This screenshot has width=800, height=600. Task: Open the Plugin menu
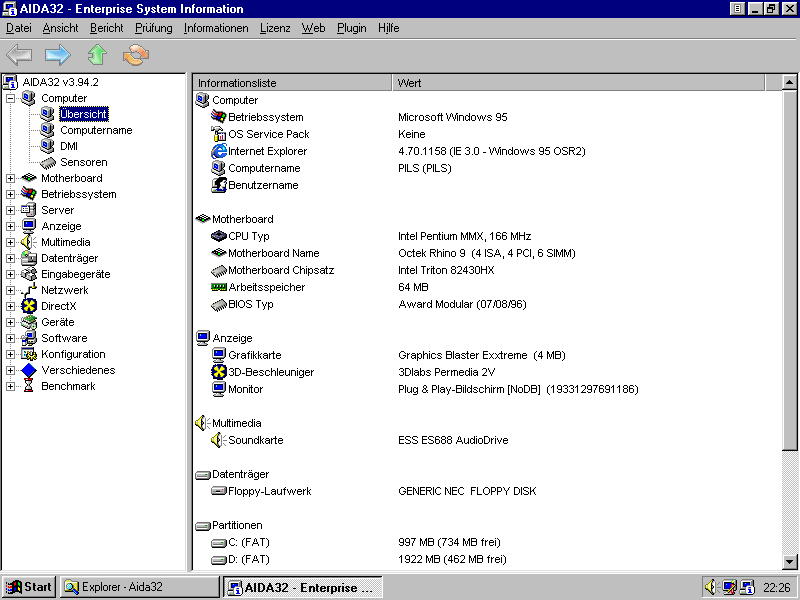click(x=352, y=28)
